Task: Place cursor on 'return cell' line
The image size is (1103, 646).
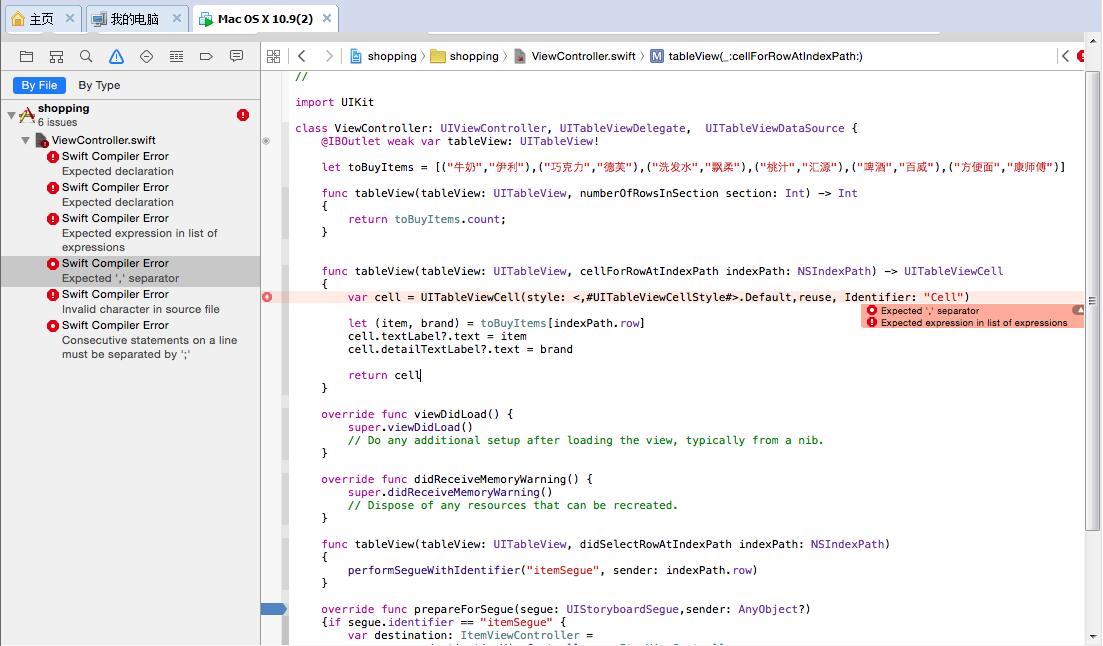Action: tap(384, 376)
